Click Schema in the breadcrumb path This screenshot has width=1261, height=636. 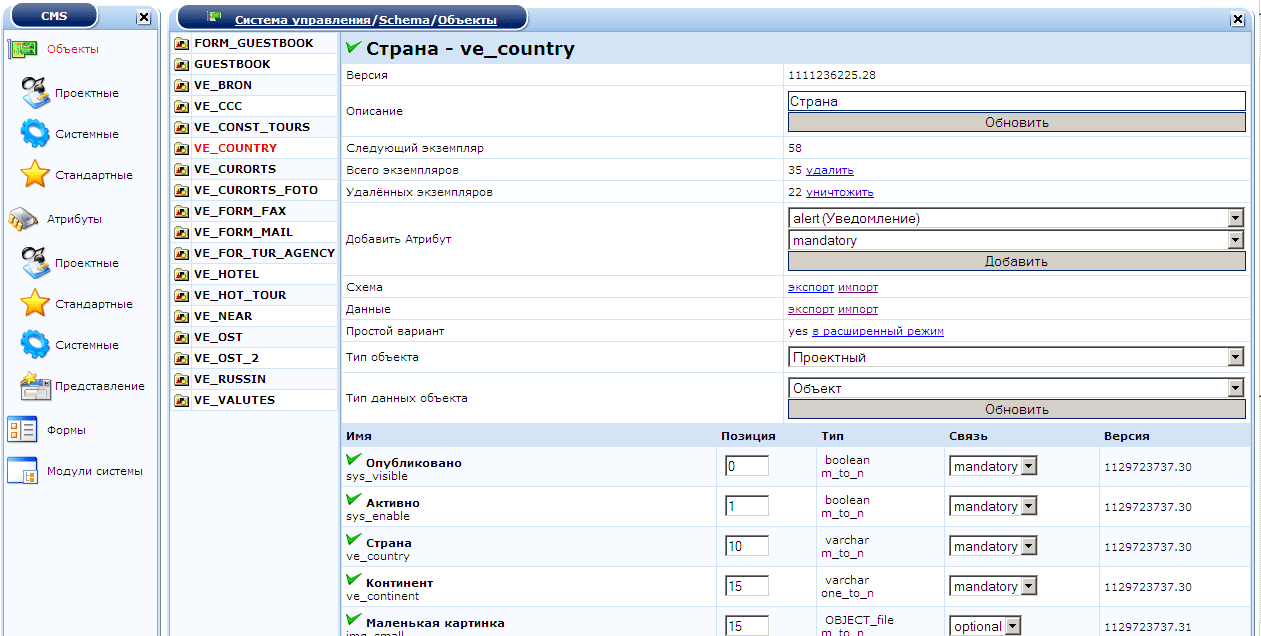click(x=405, y=19)
